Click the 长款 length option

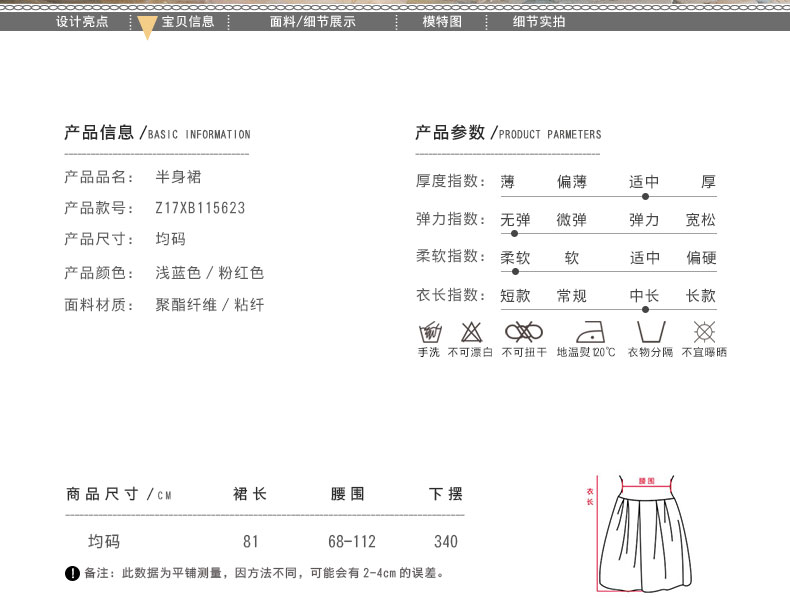point(701,295)
